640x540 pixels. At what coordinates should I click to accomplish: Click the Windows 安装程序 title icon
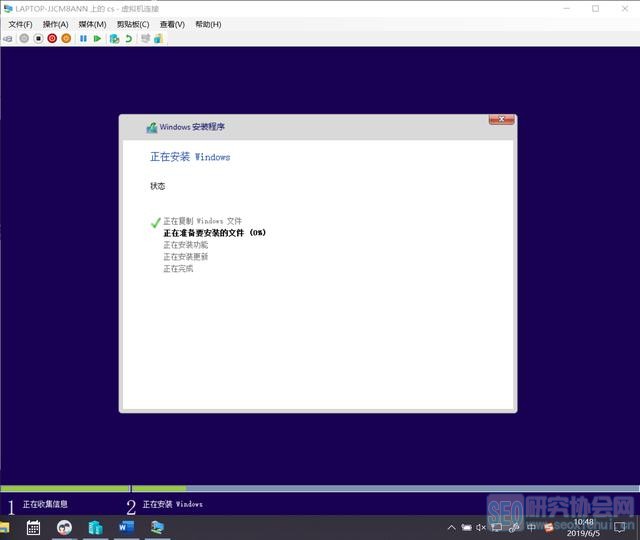(x=152, y=128)
